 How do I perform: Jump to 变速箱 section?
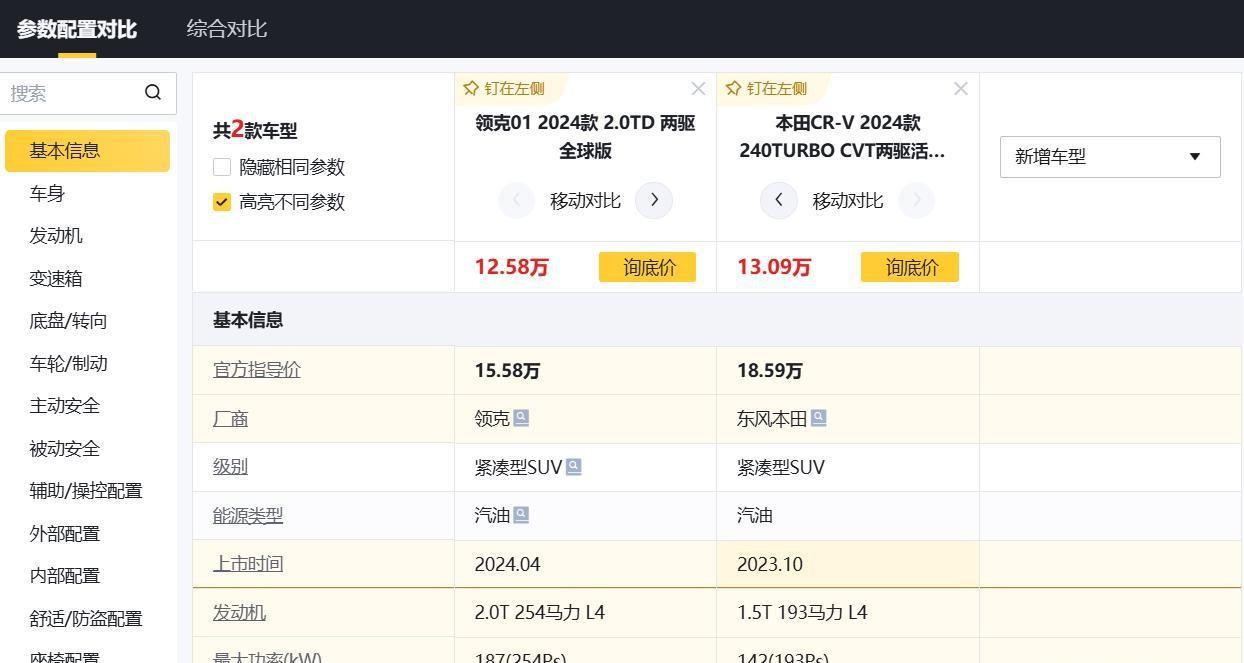[56, 278]
